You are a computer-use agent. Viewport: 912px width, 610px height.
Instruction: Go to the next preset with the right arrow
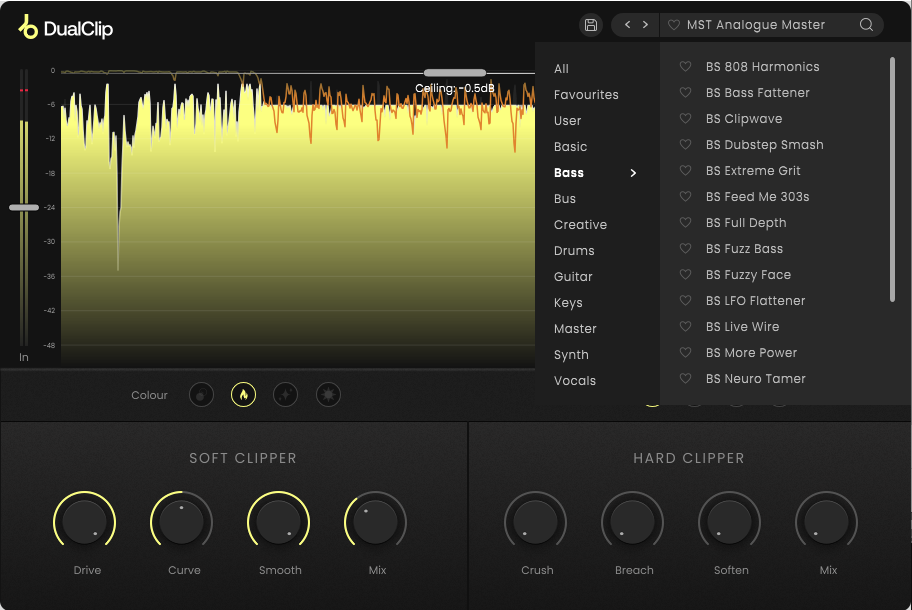point(646,25)
